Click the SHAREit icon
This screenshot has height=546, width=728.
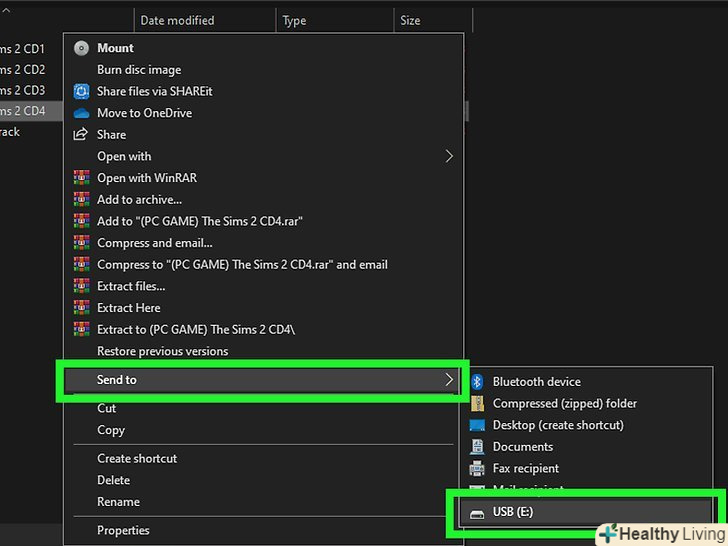[81, 91]
